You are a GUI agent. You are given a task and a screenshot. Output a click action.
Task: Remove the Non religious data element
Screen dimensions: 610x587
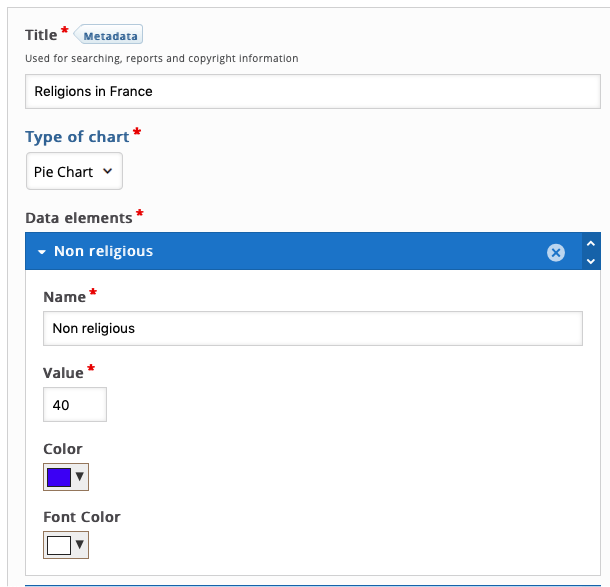pos(556,252)
